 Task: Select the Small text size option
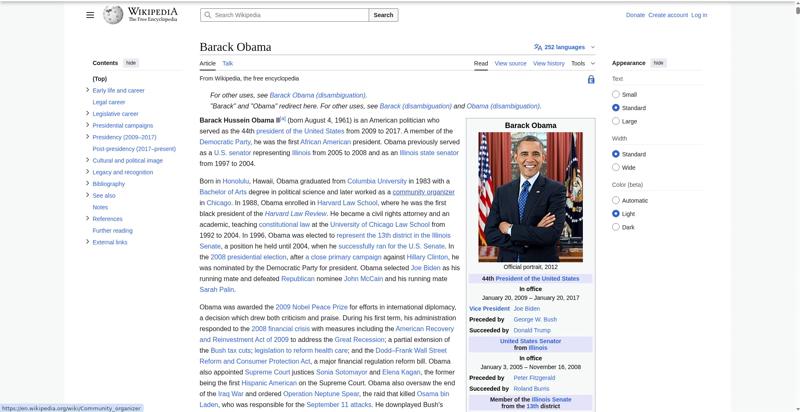pos(616,94)
